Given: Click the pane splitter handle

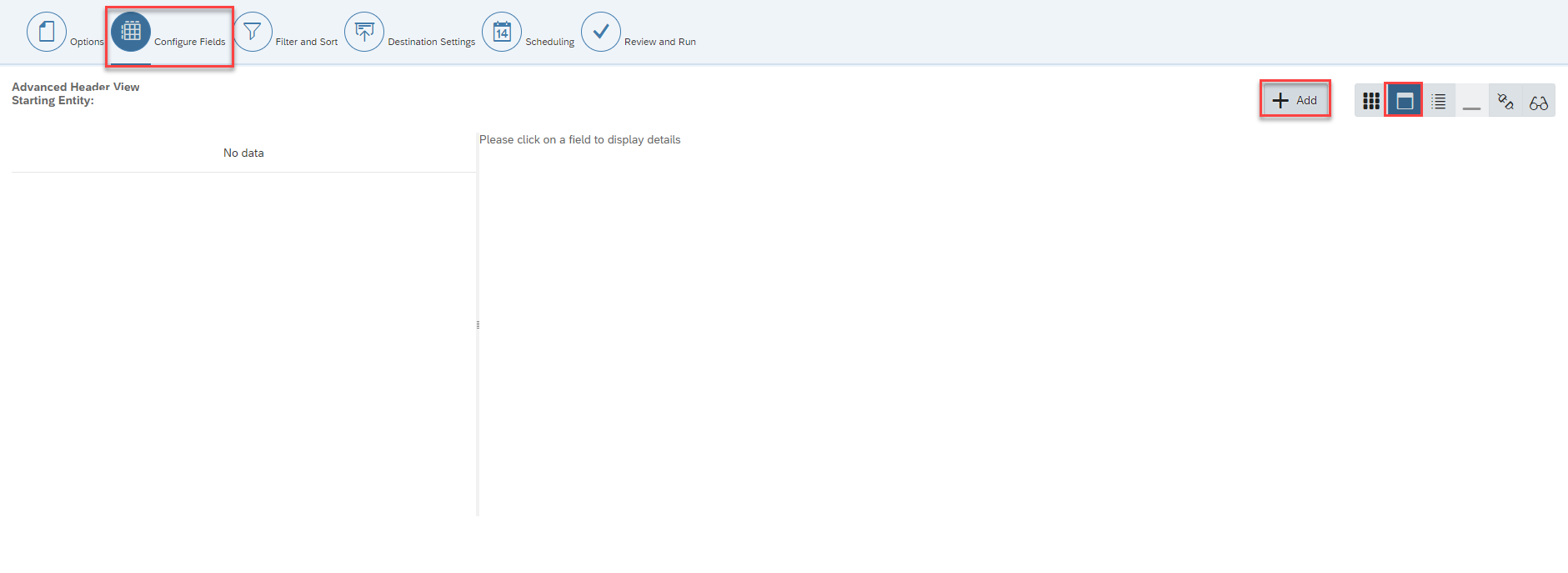Looking at the screenshot, I should [x=478, y=324].
